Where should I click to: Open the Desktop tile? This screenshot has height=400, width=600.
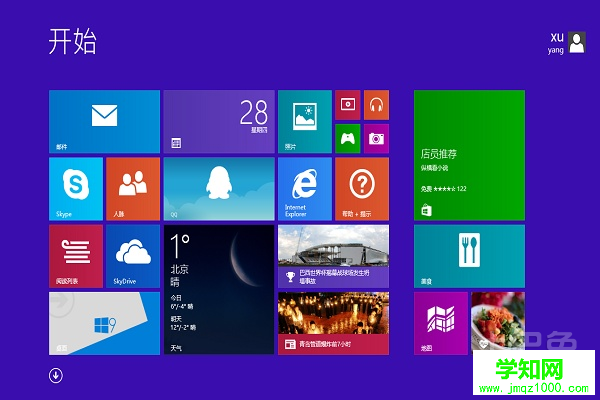[x=104, y=323]
